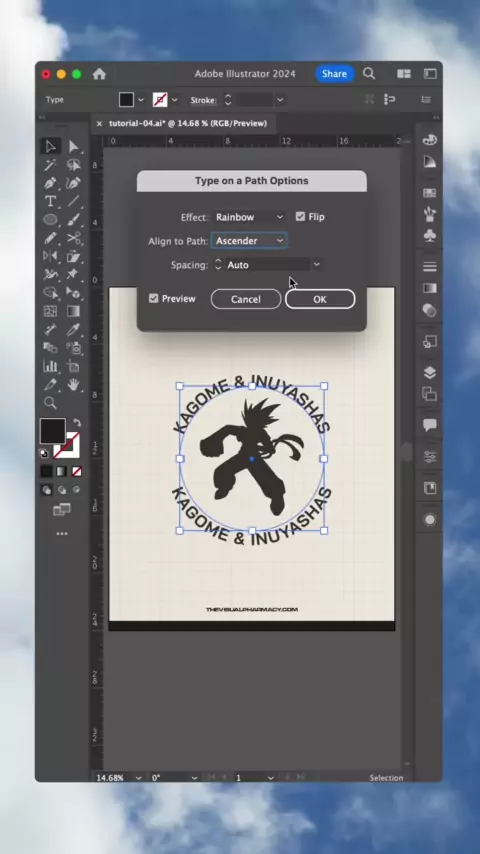Open the Comments panel icon
Image resolution: width=480 pixels, height=854 pixels.
tap(430, 425)
